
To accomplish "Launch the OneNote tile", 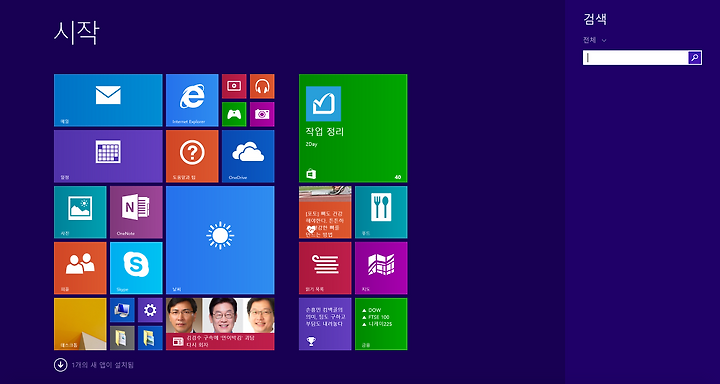I will tap(136, 212).
